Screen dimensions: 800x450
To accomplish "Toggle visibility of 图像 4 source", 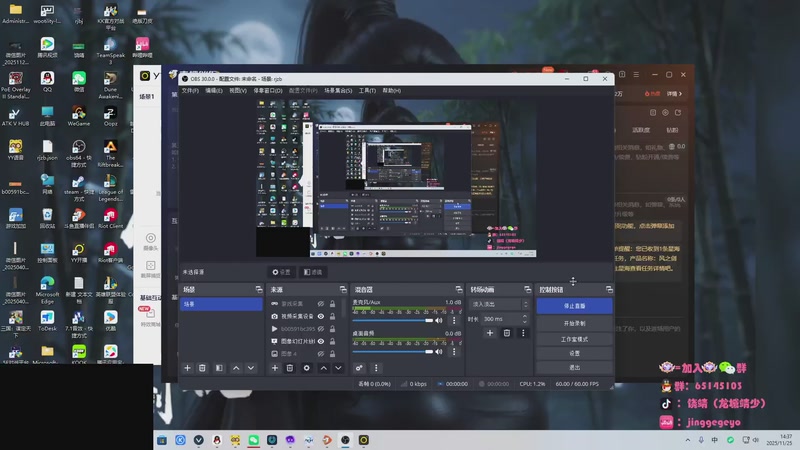I will [x=321, y=354].
